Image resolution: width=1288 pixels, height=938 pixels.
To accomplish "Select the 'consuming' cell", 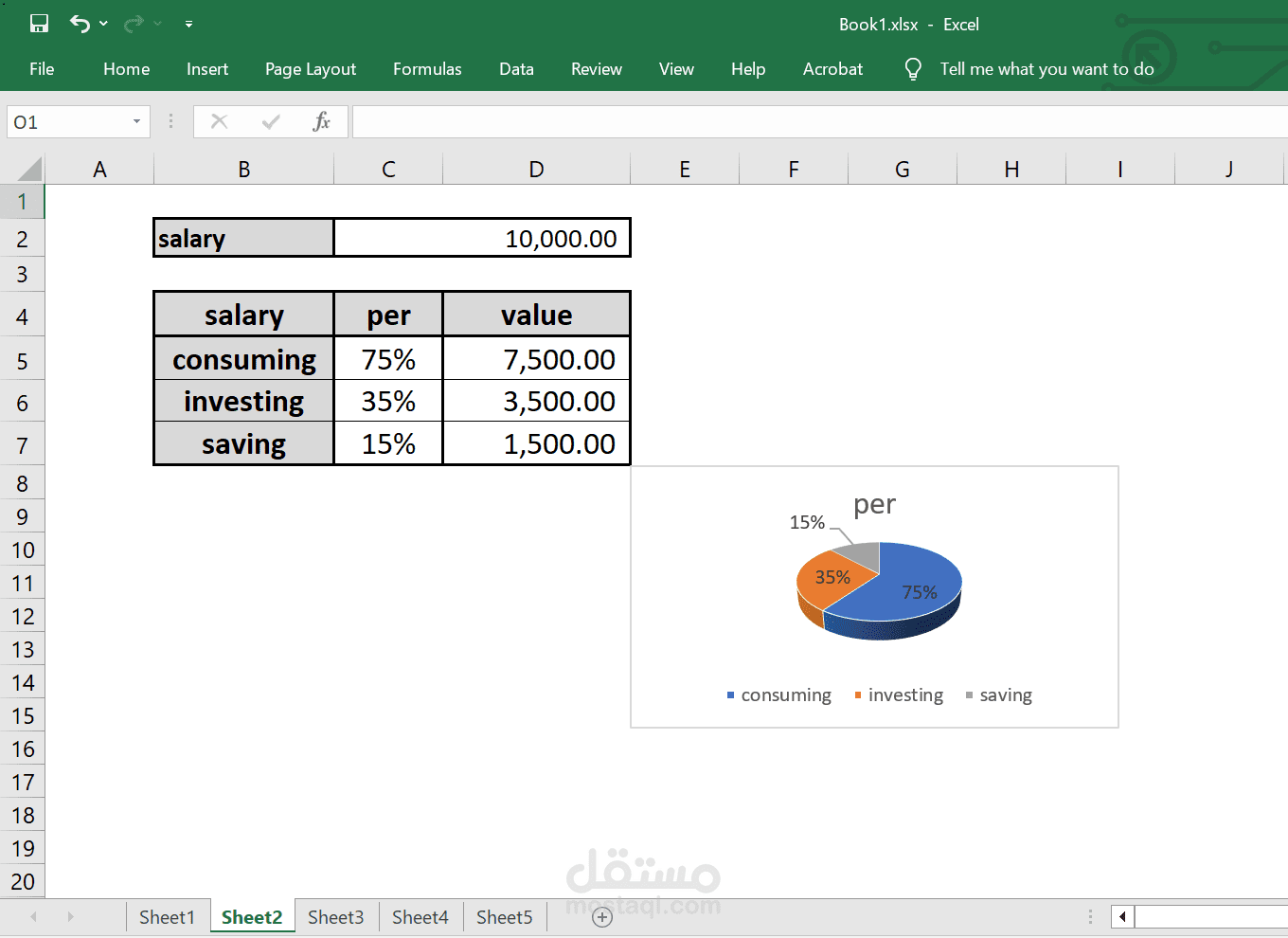I will click(243, 359).
